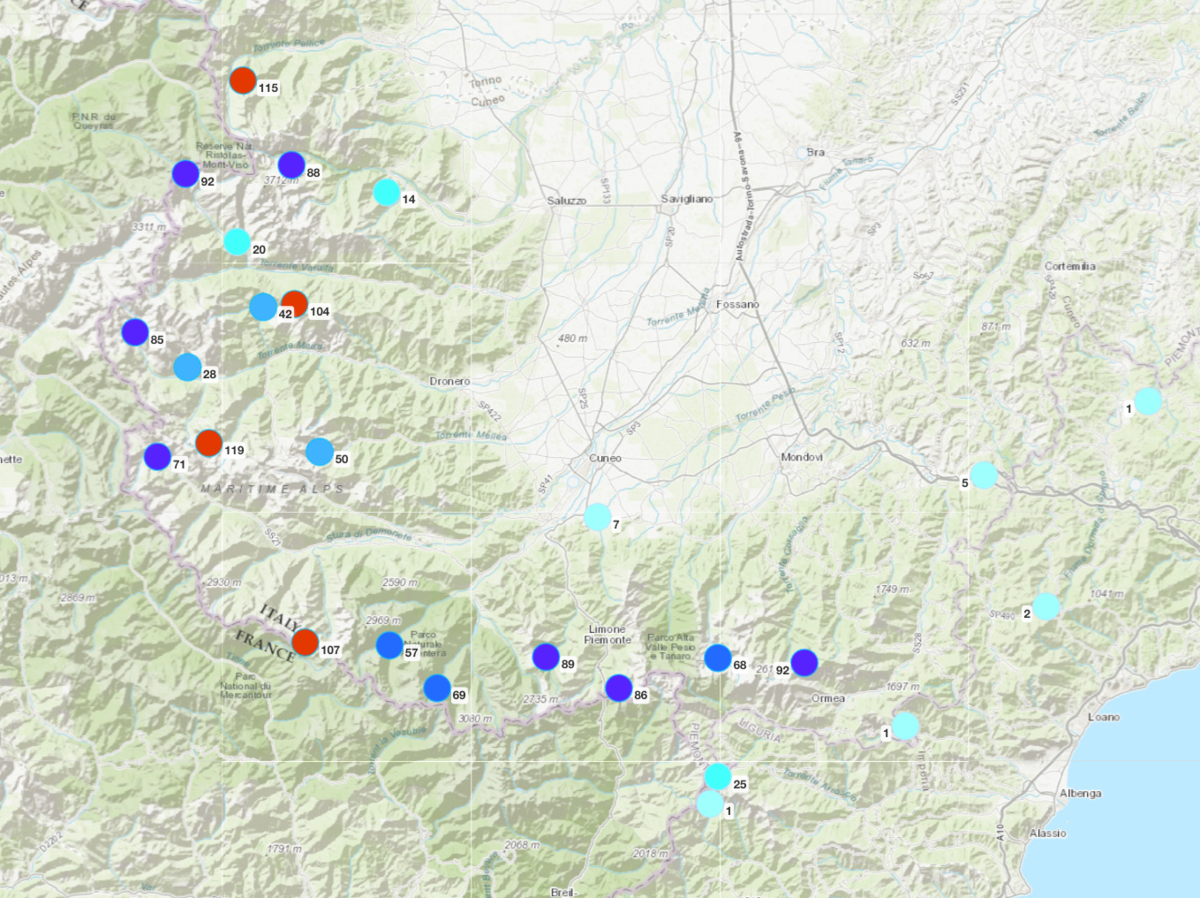
Task: Select the pale marker labeled 7 near Cuneo
Action: pos(597,517)
